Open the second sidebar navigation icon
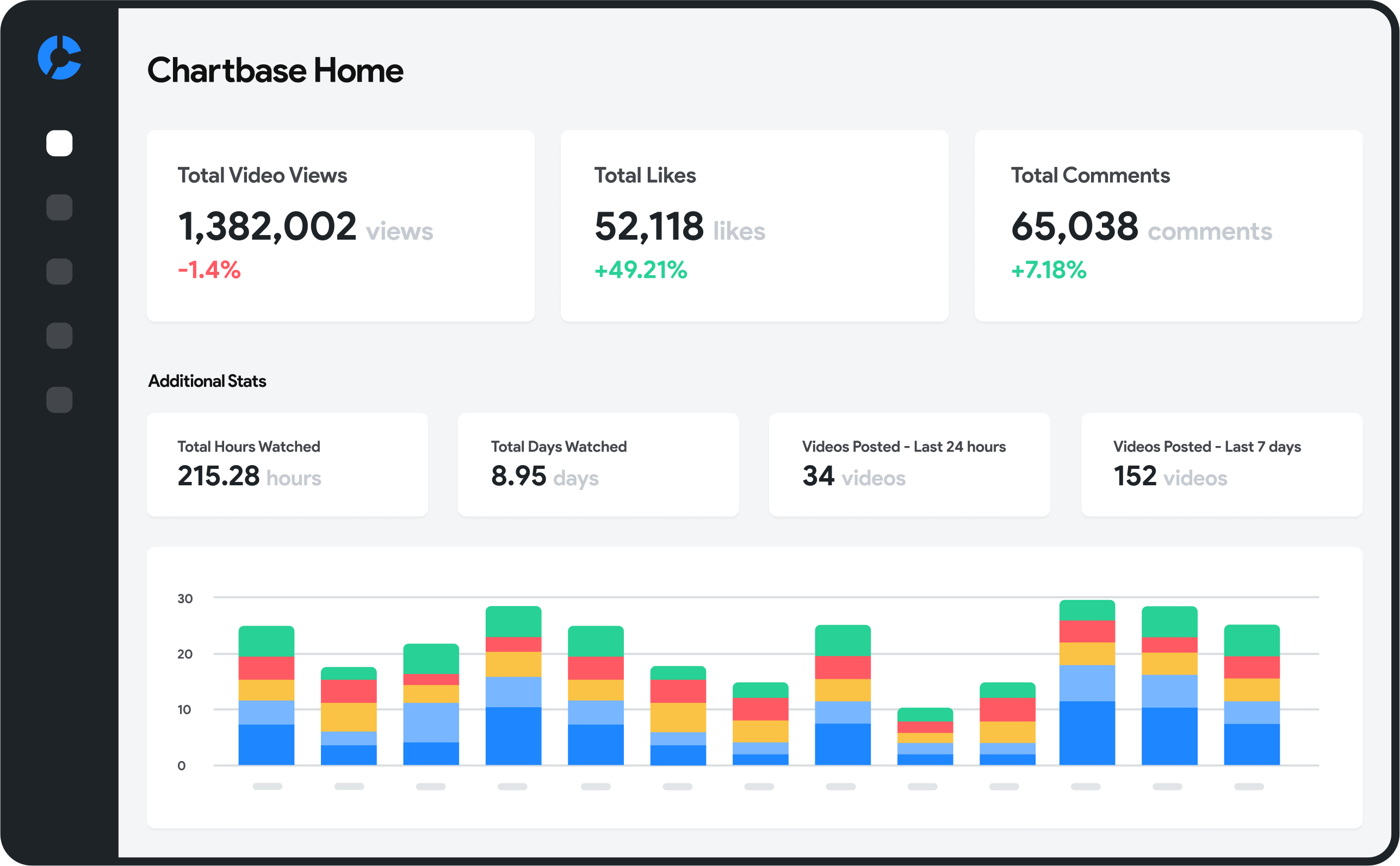Image resolution: width=1400 pixels, height=866 pixels. [59, 207]
